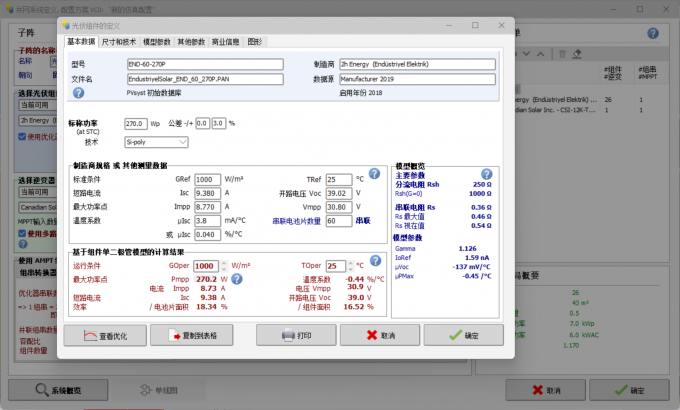The height and width of the screenshot is (410, 680).
Task: Click Isc 9.380 field
Action: (207, 193)
